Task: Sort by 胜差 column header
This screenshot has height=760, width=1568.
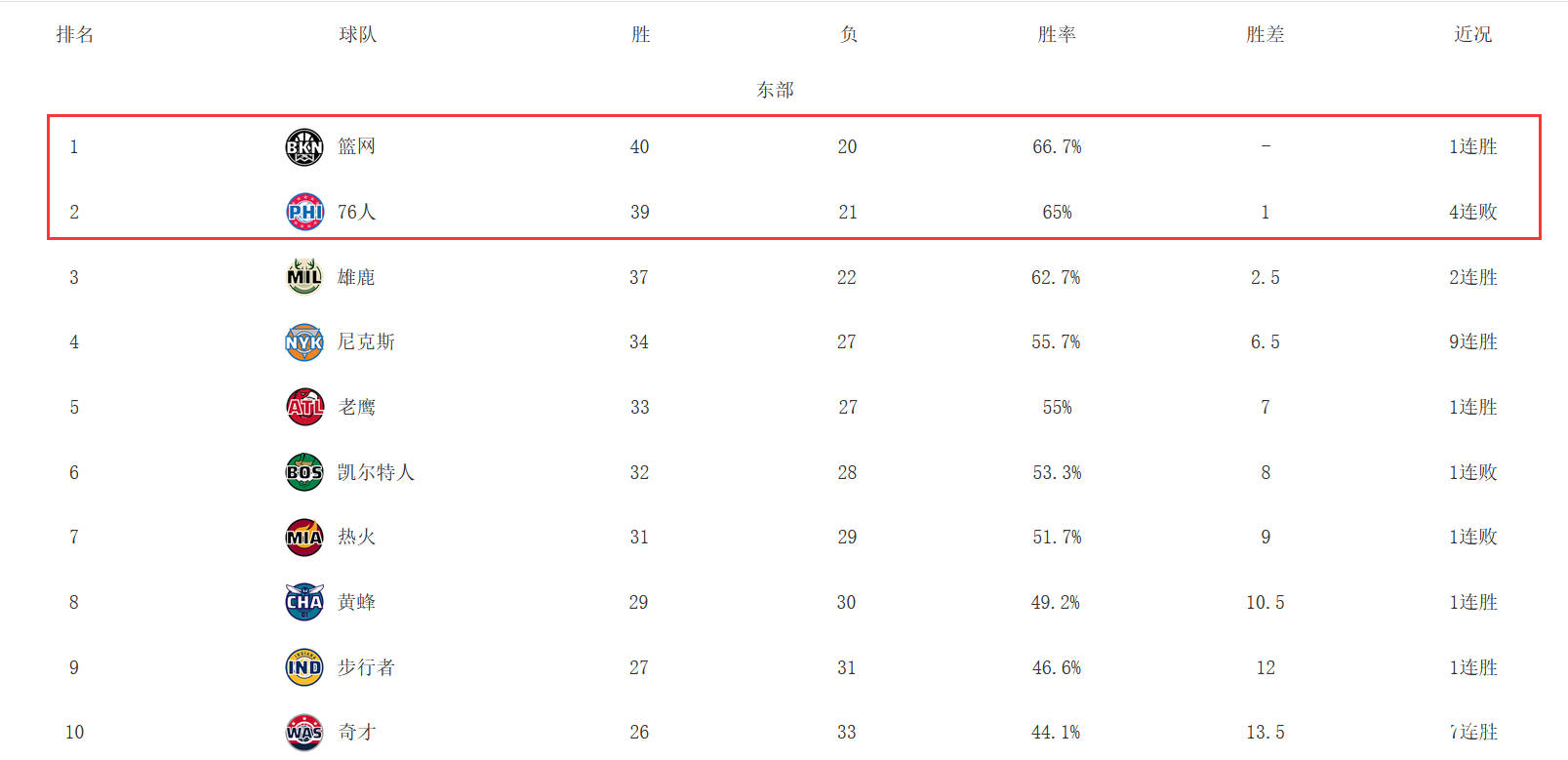Action: click(x=1266, y=34)
